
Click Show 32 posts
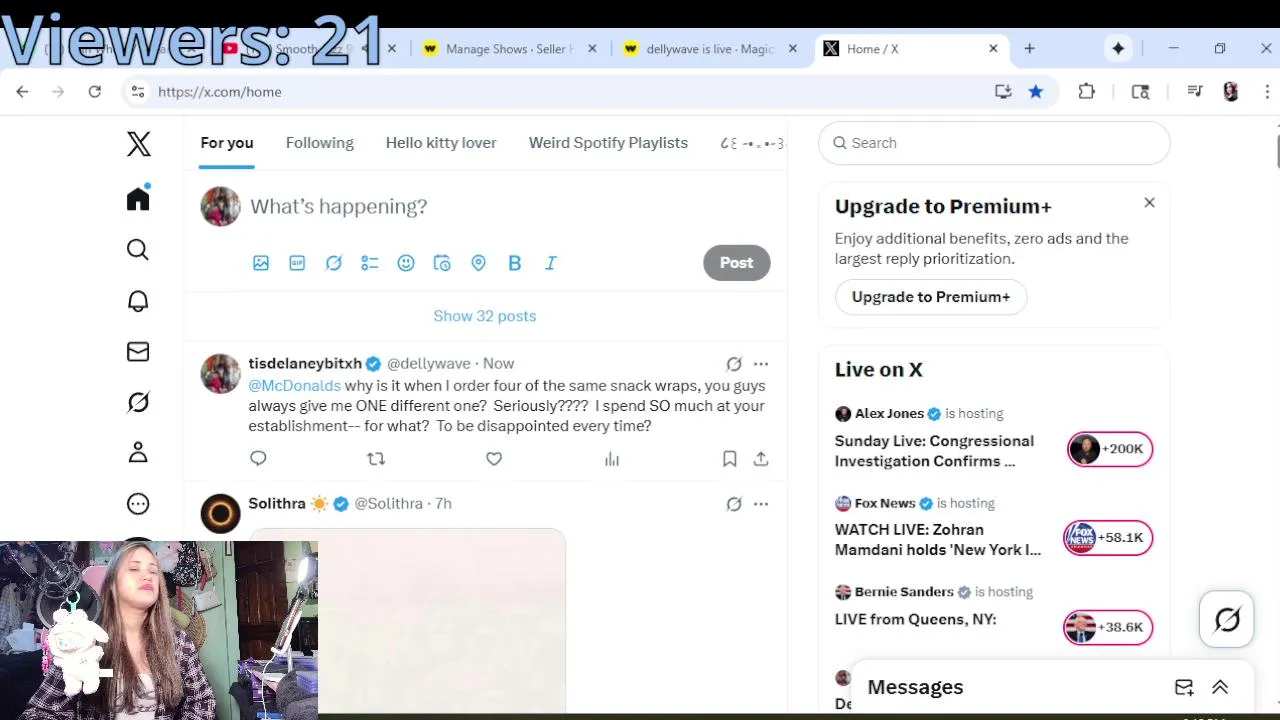pos(485,316)
